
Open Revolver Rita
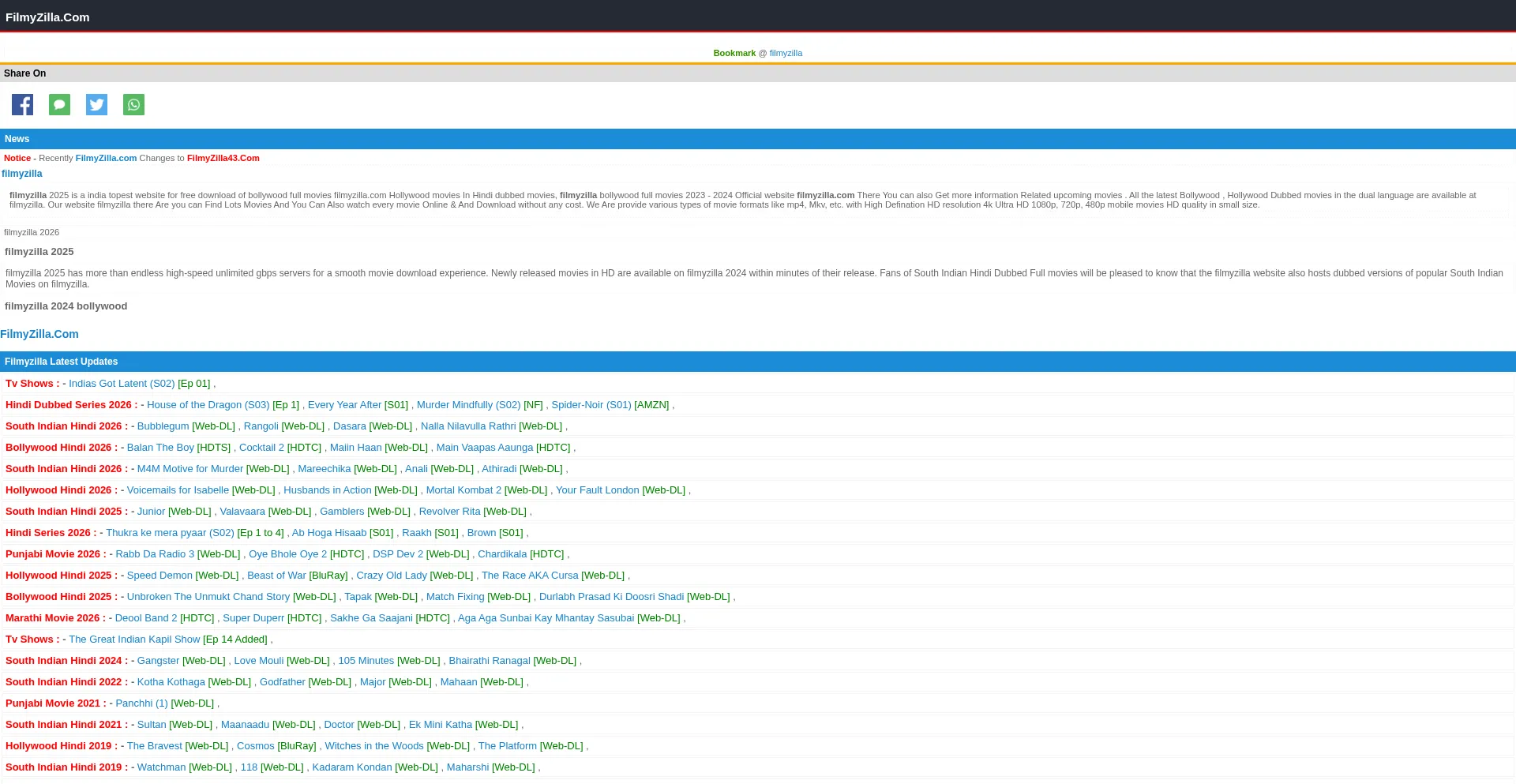pos(450,512)
